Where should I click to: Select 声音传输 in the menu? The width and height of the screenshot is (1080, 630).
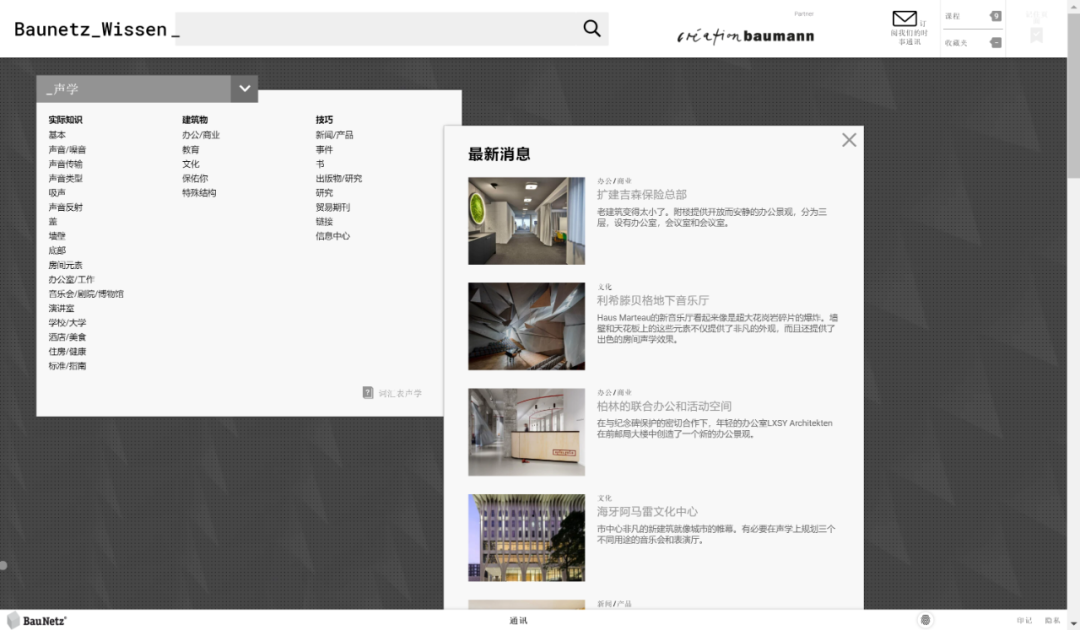click(x=65, y=164)
